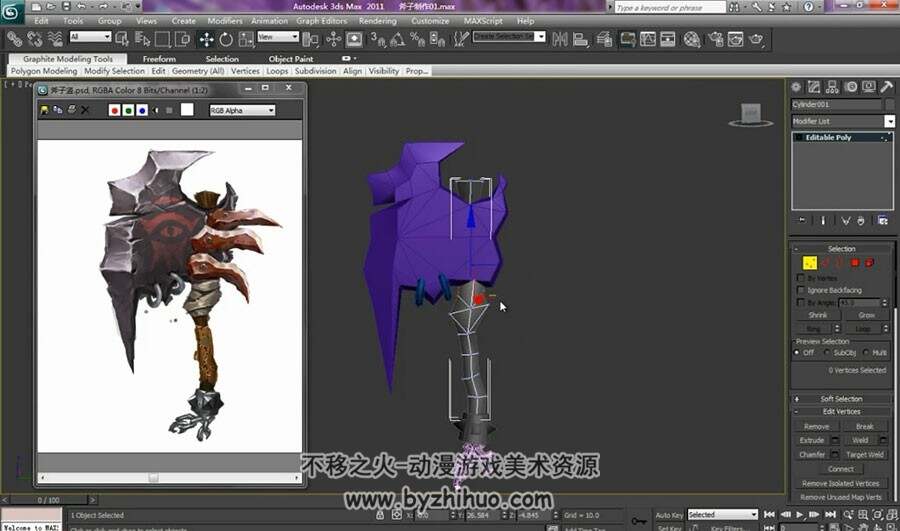Toggle 3D Snaps icon
This screenshot has height=531, width=900.
tap(377, 39)
